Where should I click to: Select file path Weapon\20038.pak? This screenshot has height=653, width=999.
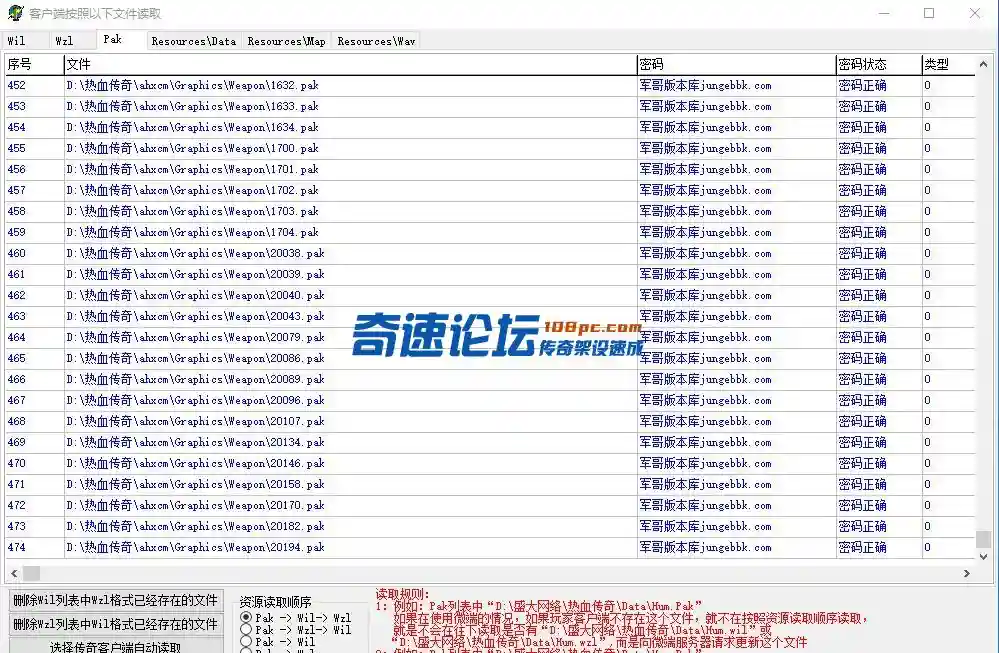tap(196, 254)
